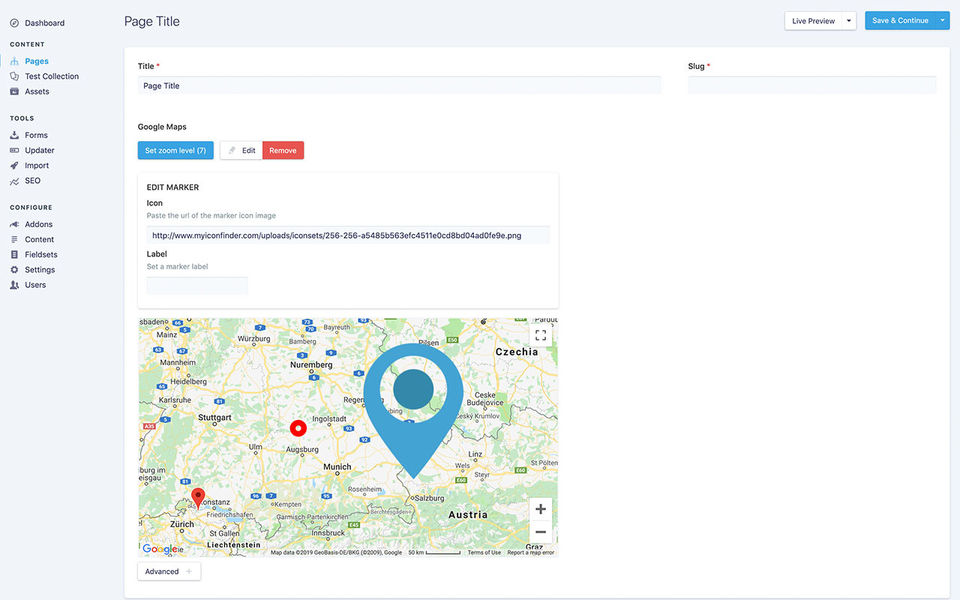Open the Live Preview dropdown arrow
960x600 pixels.
point(849,21)
